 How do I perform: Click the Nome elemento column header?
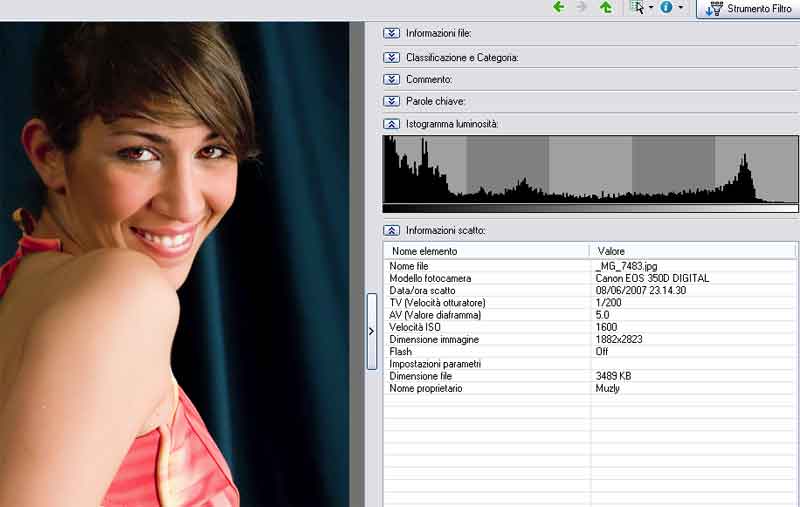click(x=486, y=251)
